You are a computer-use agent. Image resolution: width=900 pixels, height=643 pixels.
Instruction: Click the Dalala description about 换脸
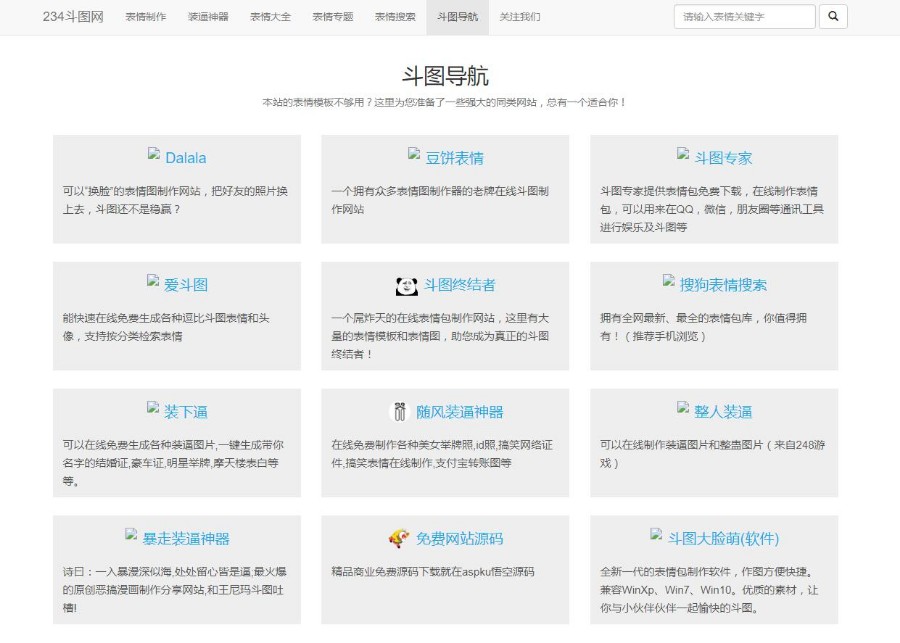175,200
